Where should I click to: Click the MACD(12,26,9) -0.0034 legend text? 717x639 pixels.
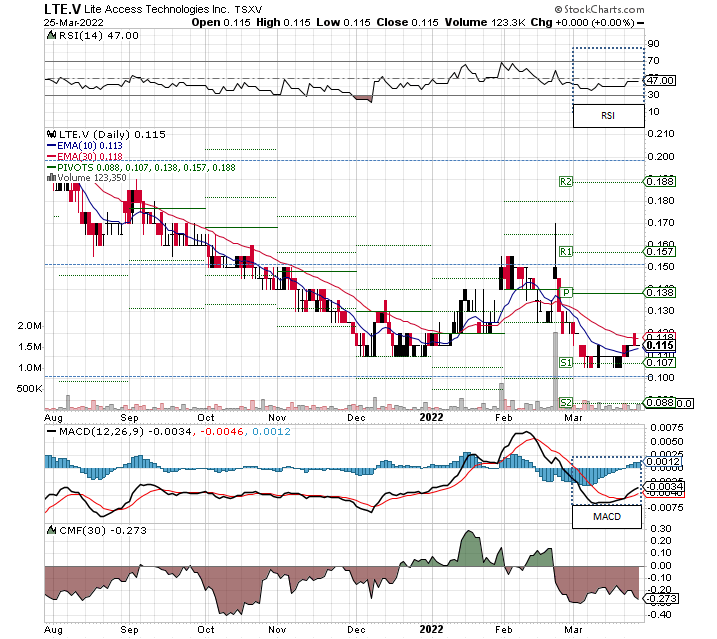[126, 431]
